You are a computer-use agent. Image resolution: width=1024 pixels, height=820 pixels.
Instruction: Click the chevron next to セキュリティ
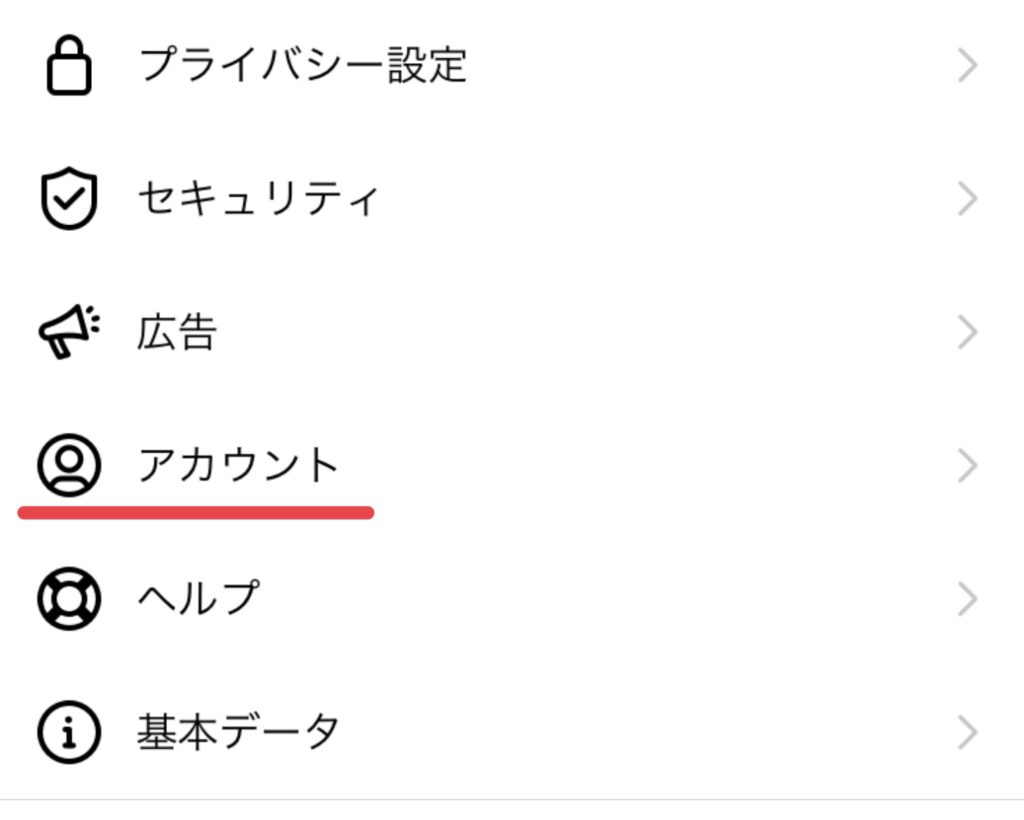pos(966,200)
